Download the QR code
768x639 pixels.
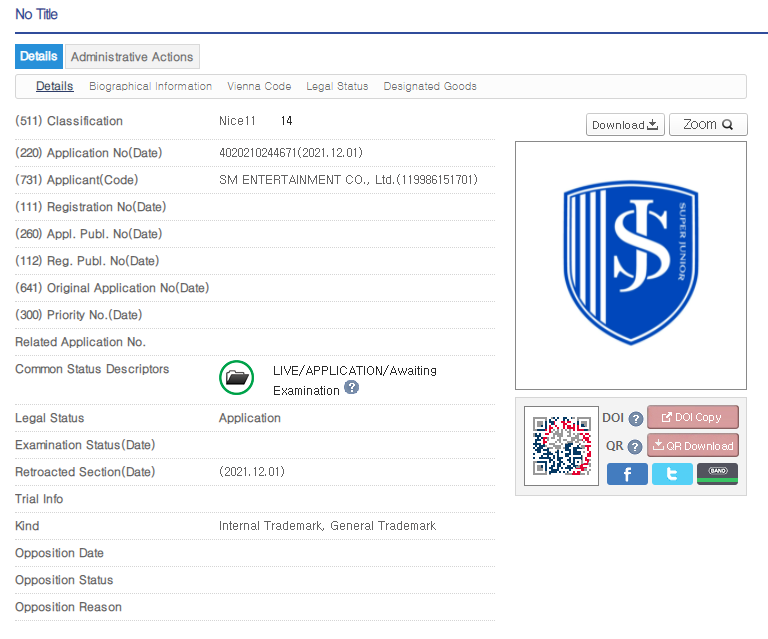pos(693,446)
